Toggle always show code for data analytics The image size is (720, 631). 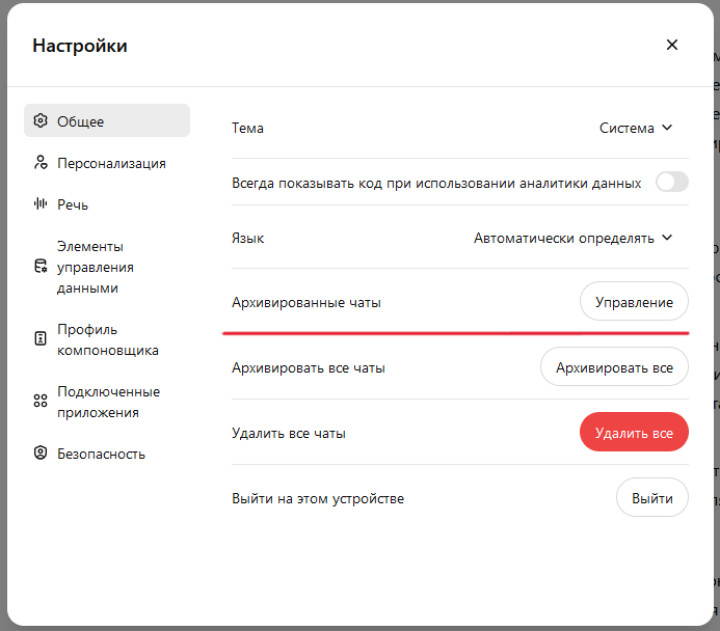click(672, 182)
